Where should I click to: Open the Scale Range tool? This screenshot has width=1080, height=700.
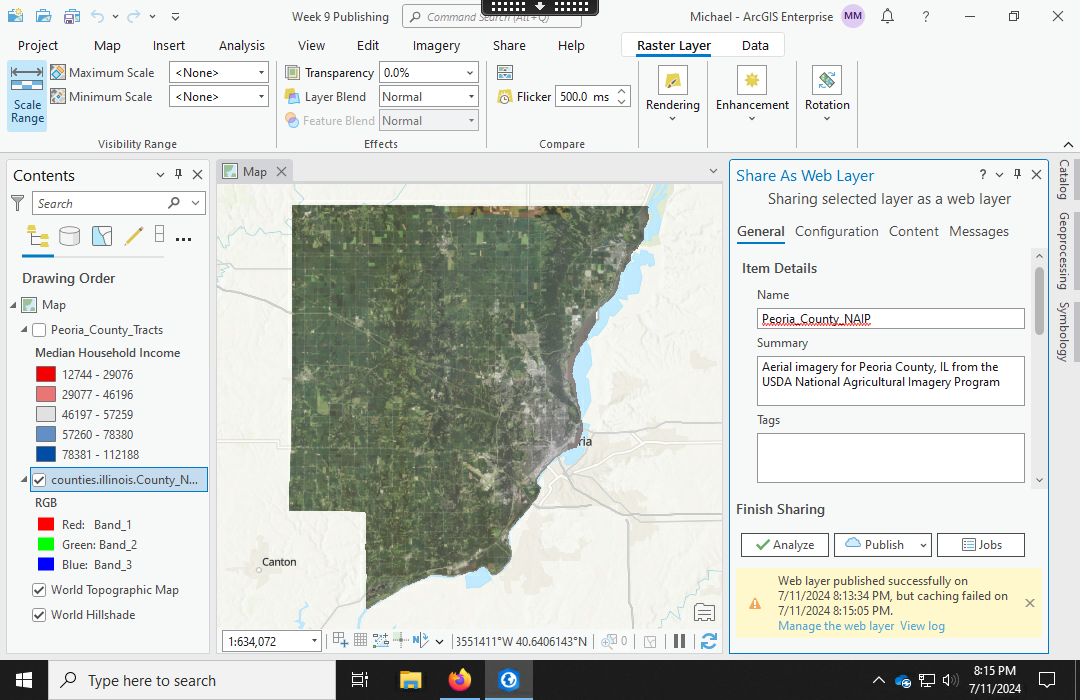(27, 96)
